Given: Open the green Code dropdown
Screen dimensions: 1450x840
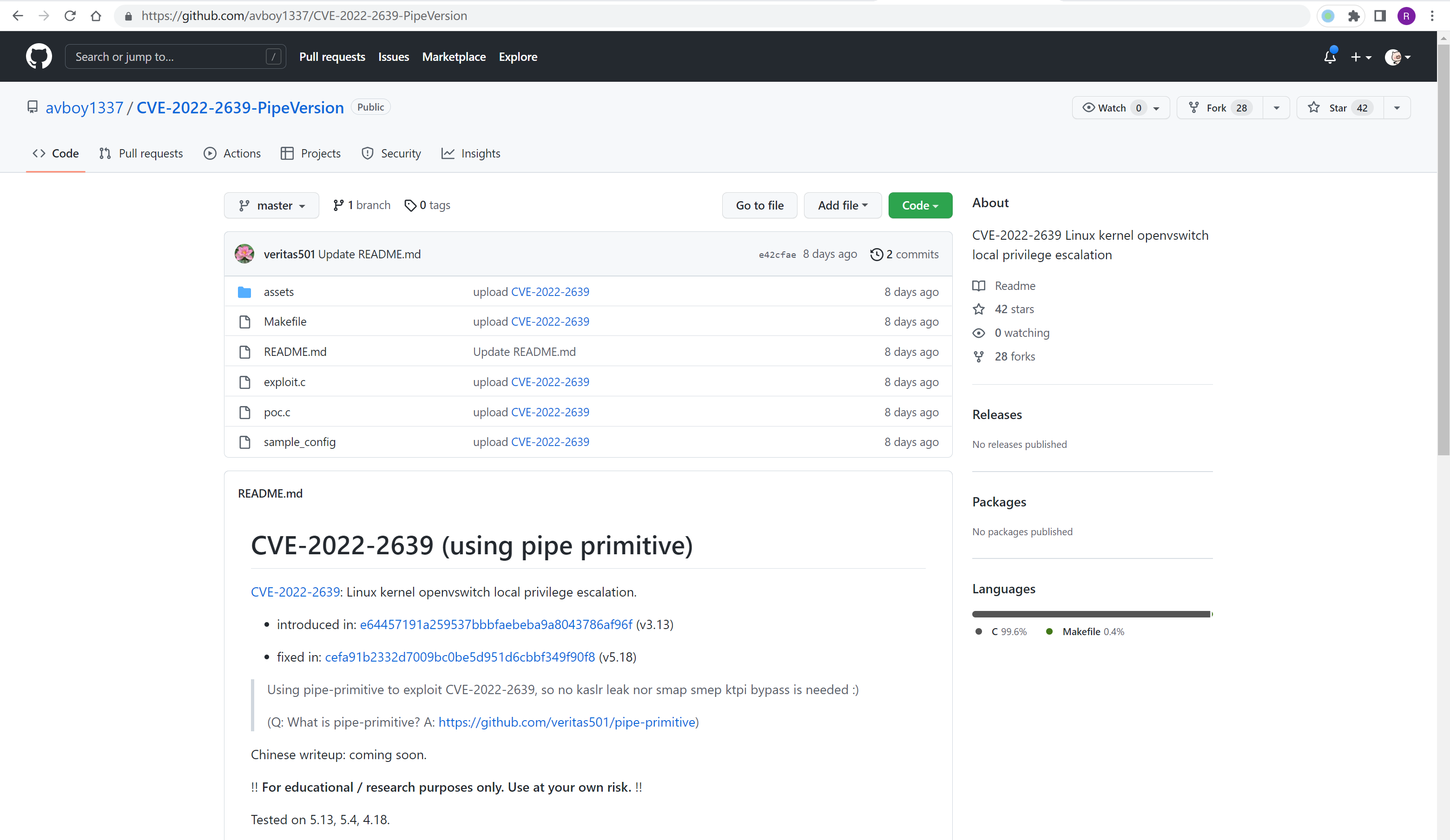Looking at the screenshot, I should click(919, 205).
